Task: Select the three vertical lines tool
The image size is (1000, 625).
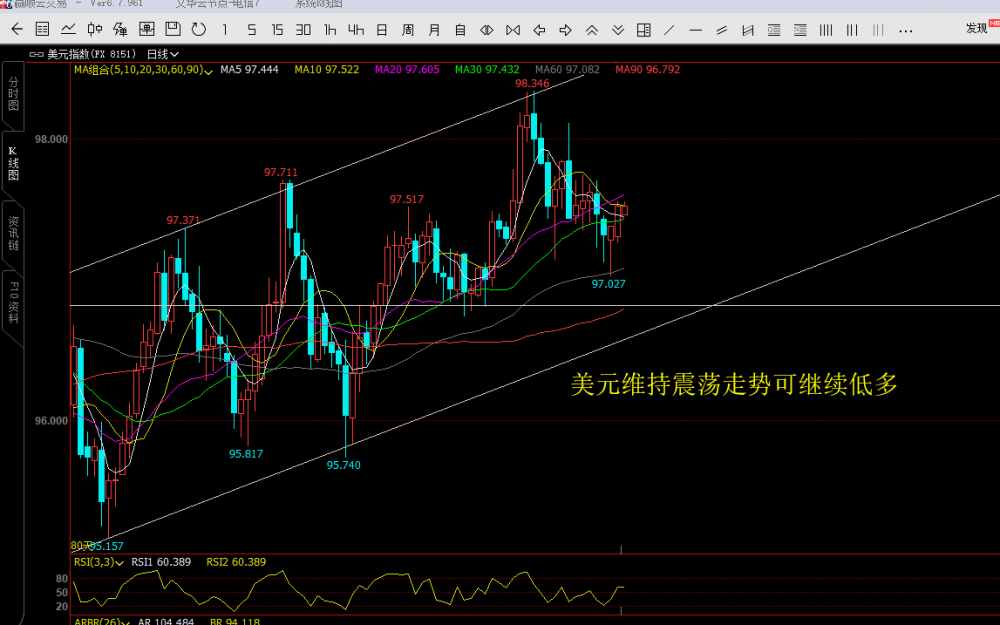Action: coord(852,29)
